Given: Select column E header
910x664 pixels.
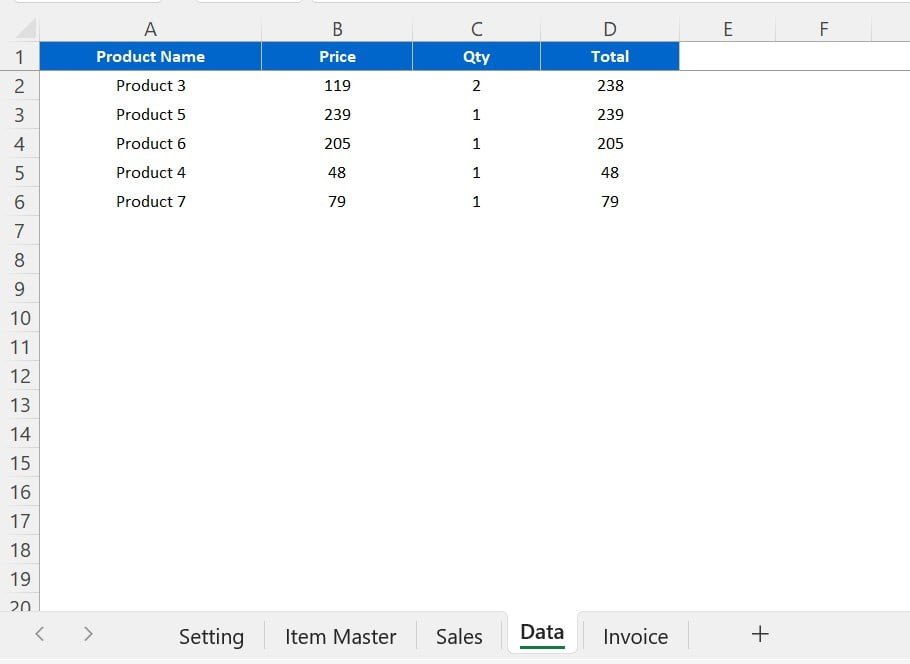Looking at the screenshot, I should 728,29.
